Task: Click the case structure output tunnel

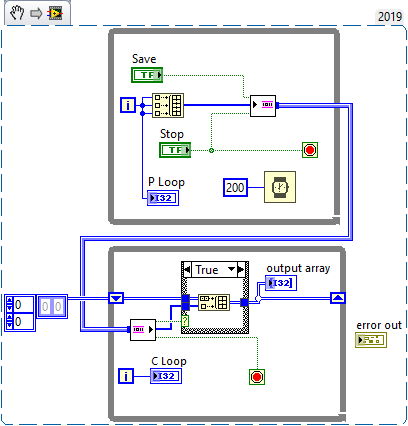Action: [244, 302]
